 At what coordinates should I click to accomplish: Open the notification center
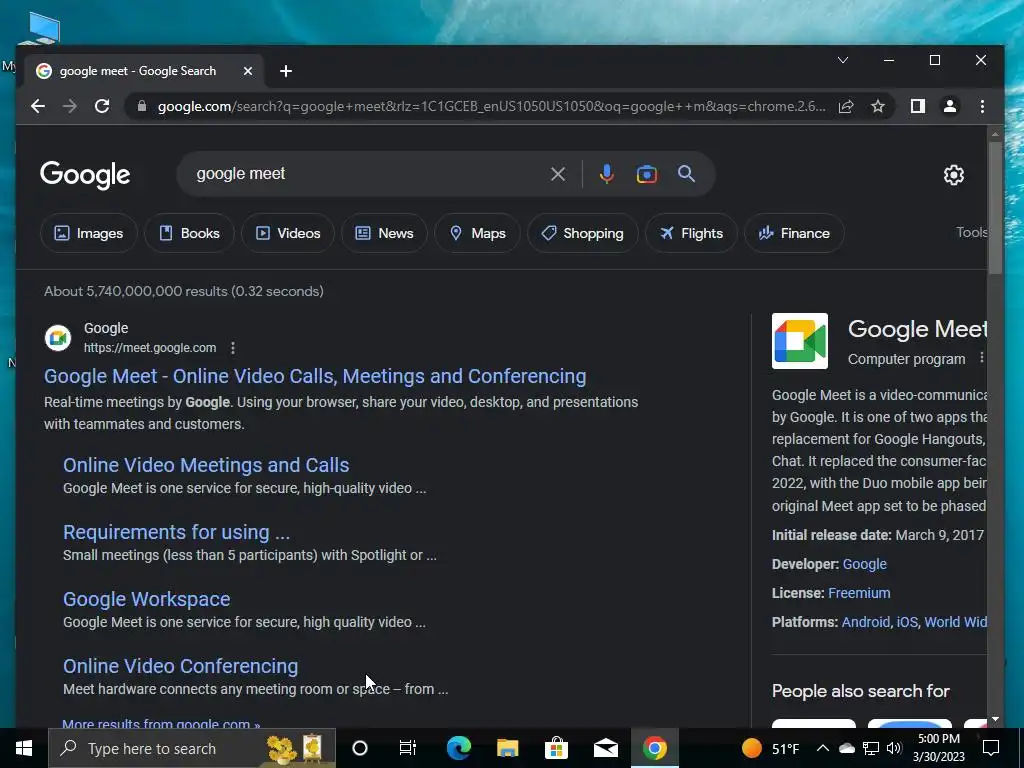pyautogui.click(x=991, y=748)
